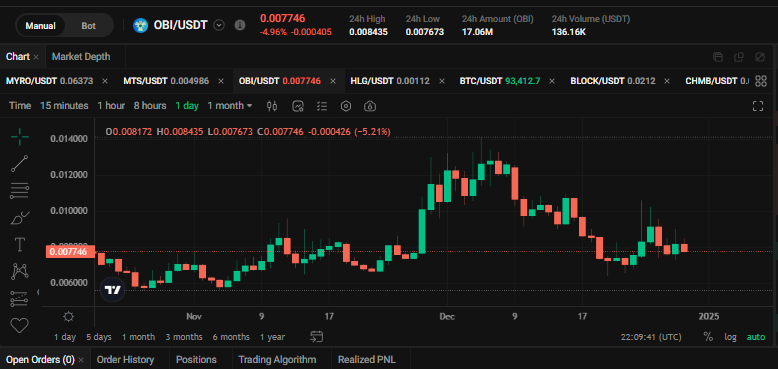Click the OBI coin logo
Screen dimensions: 778x369
(141, 25)
